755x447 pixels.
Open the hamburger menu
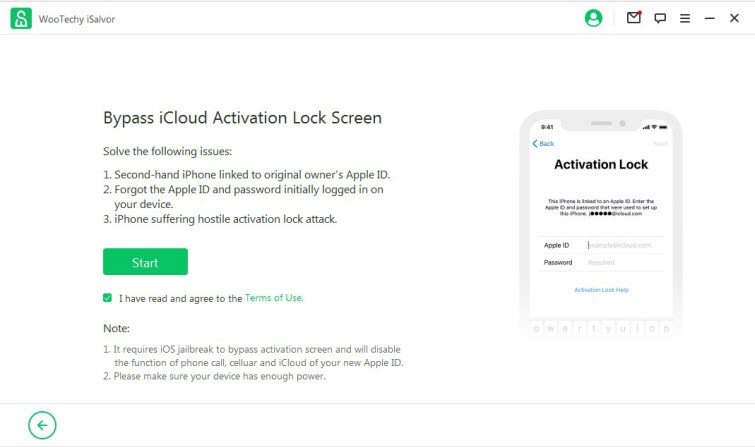(685, 18)
